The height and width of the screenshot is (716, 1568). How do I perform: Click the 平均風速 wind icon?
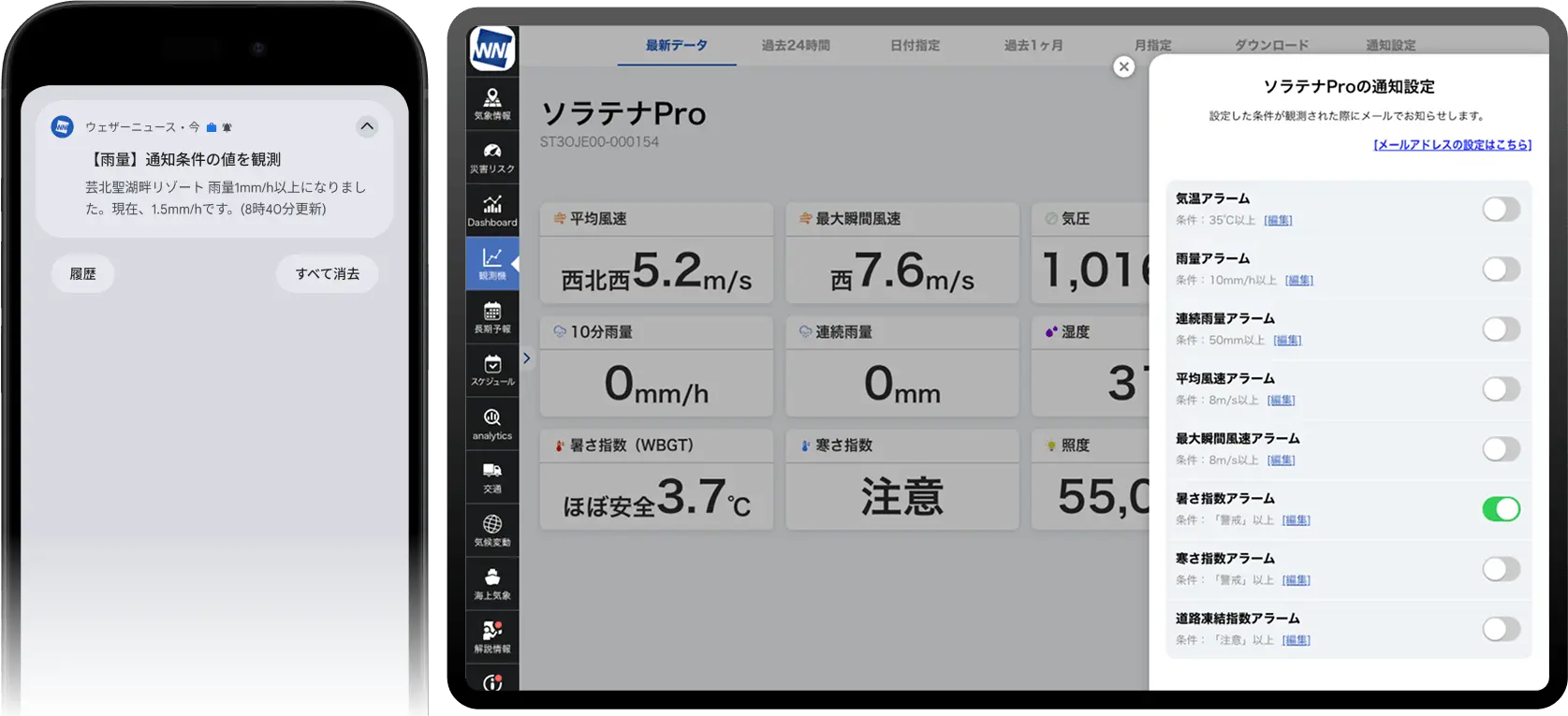(x=560, y=218)
